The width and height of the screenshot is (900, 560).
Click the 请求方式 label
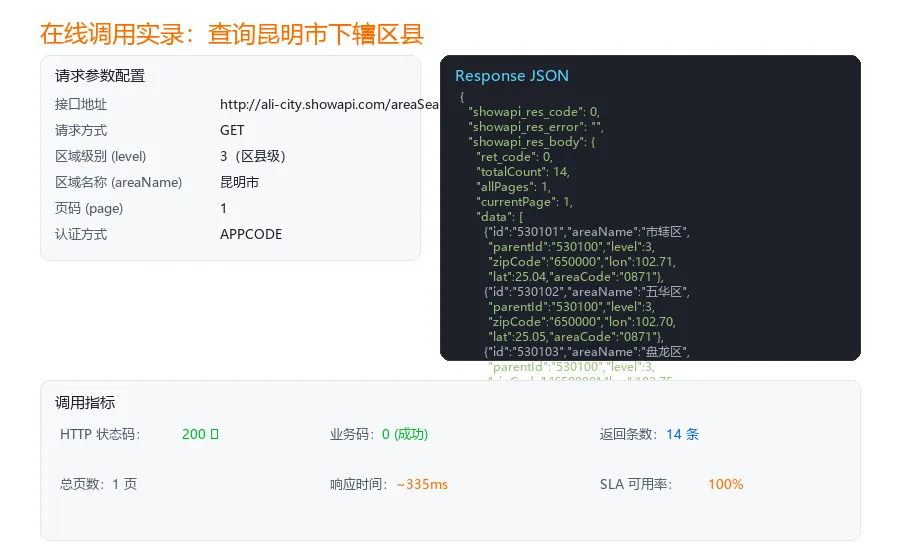81,130
